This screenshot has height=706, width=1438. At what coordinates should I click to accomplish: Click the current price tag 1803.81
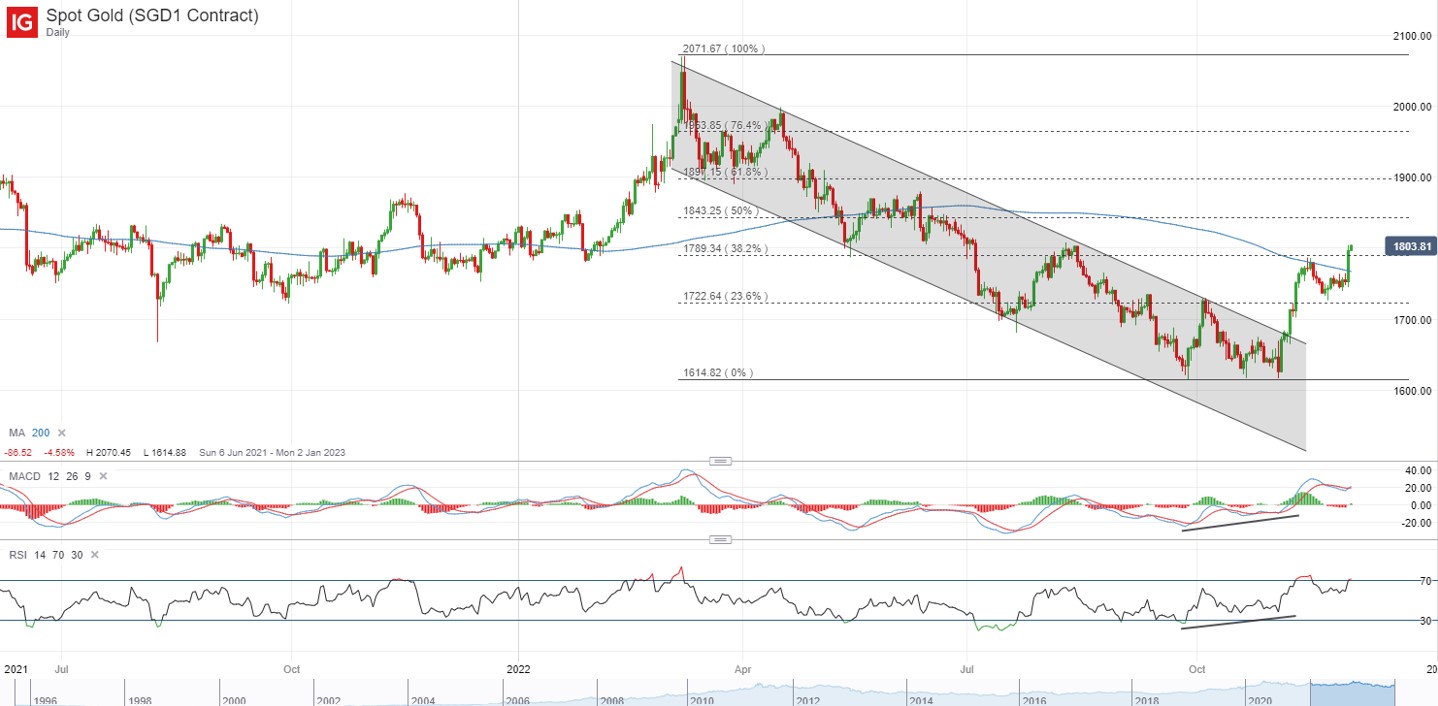click(x=1410, y=245)
